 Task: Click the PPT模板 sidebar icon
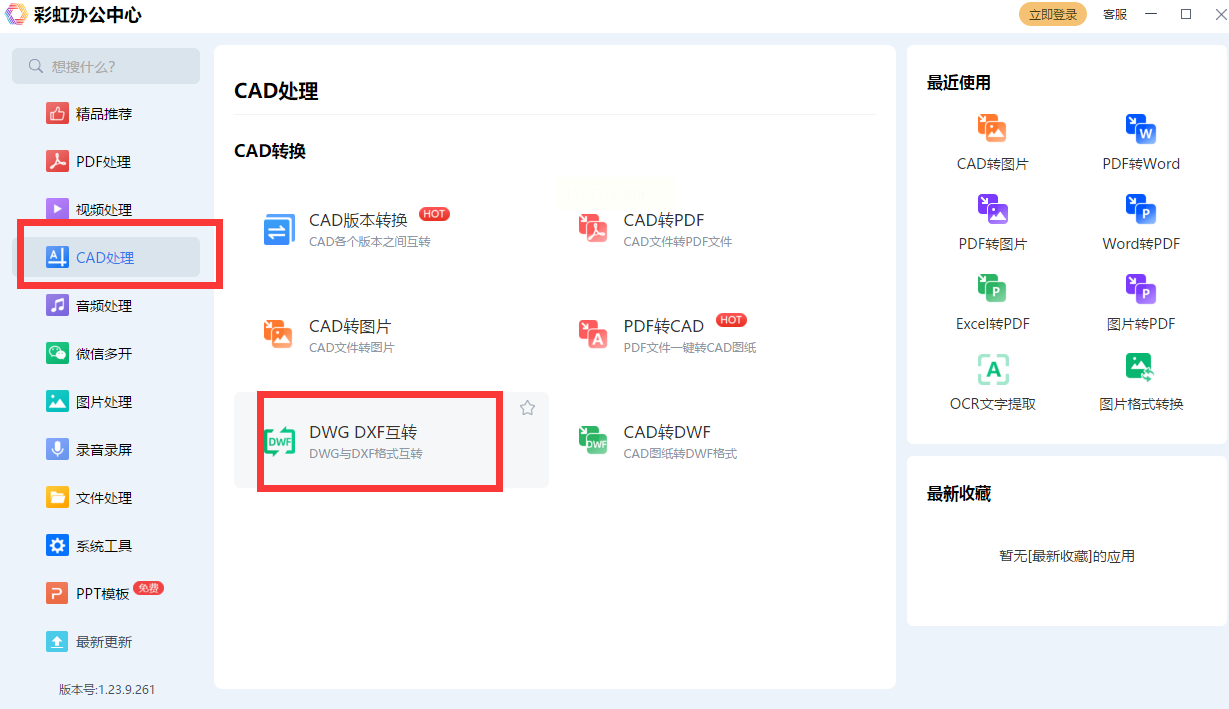pos(57,593)
